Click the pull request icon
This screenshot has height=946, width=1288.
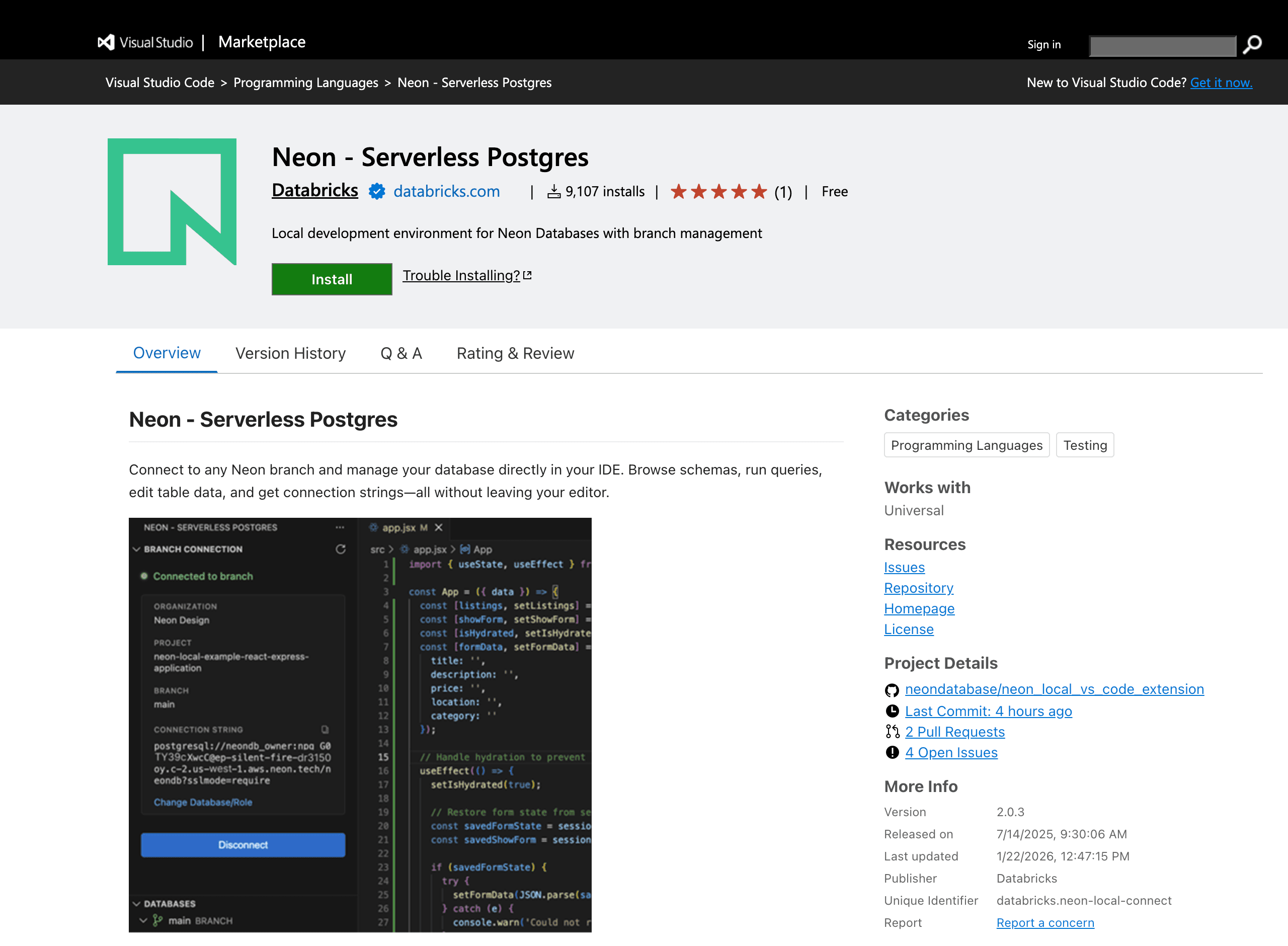892,732
